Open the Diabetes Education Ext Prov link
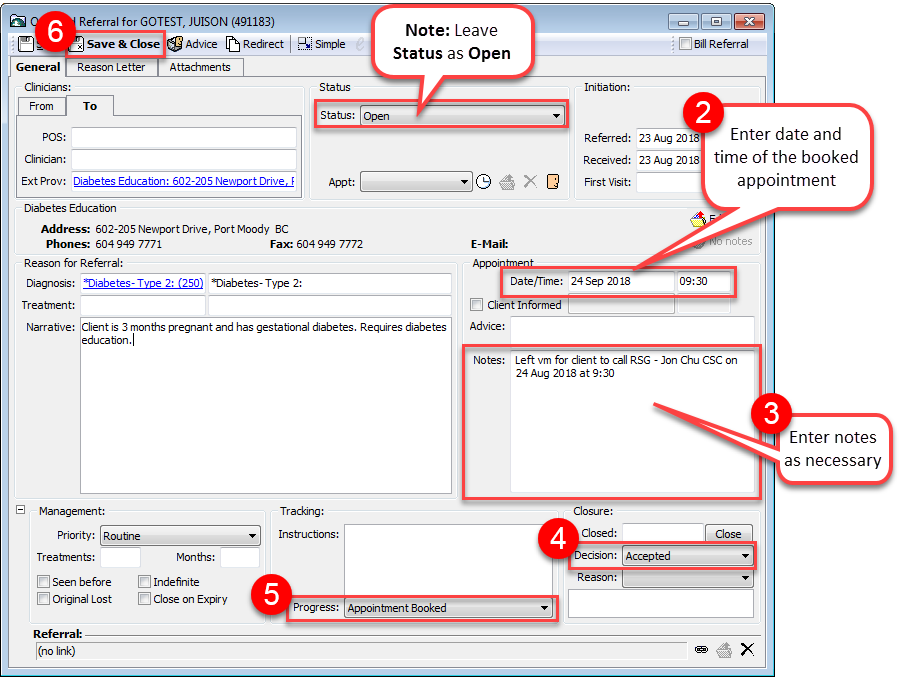 click(x=184, y=181)
